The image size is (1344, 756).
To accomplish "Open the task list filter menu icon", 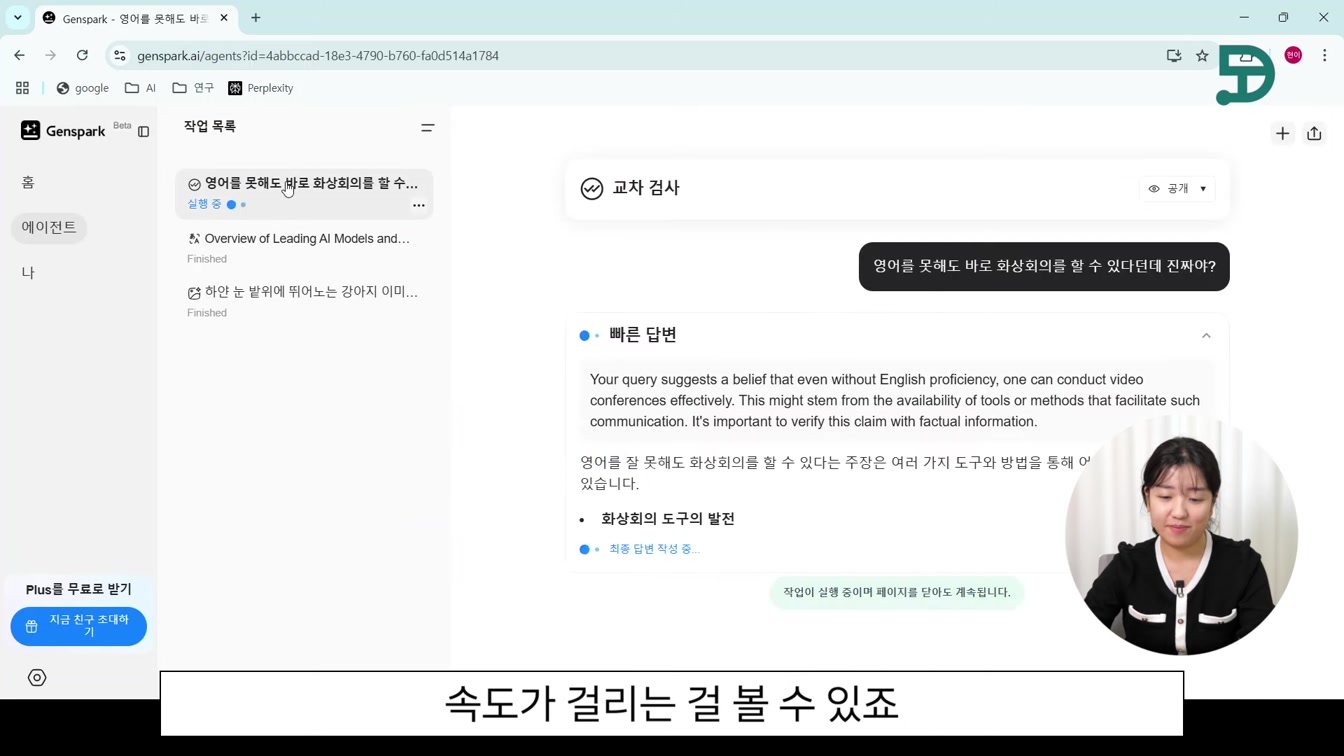I will pyautogui.click(x=427, y=128).
